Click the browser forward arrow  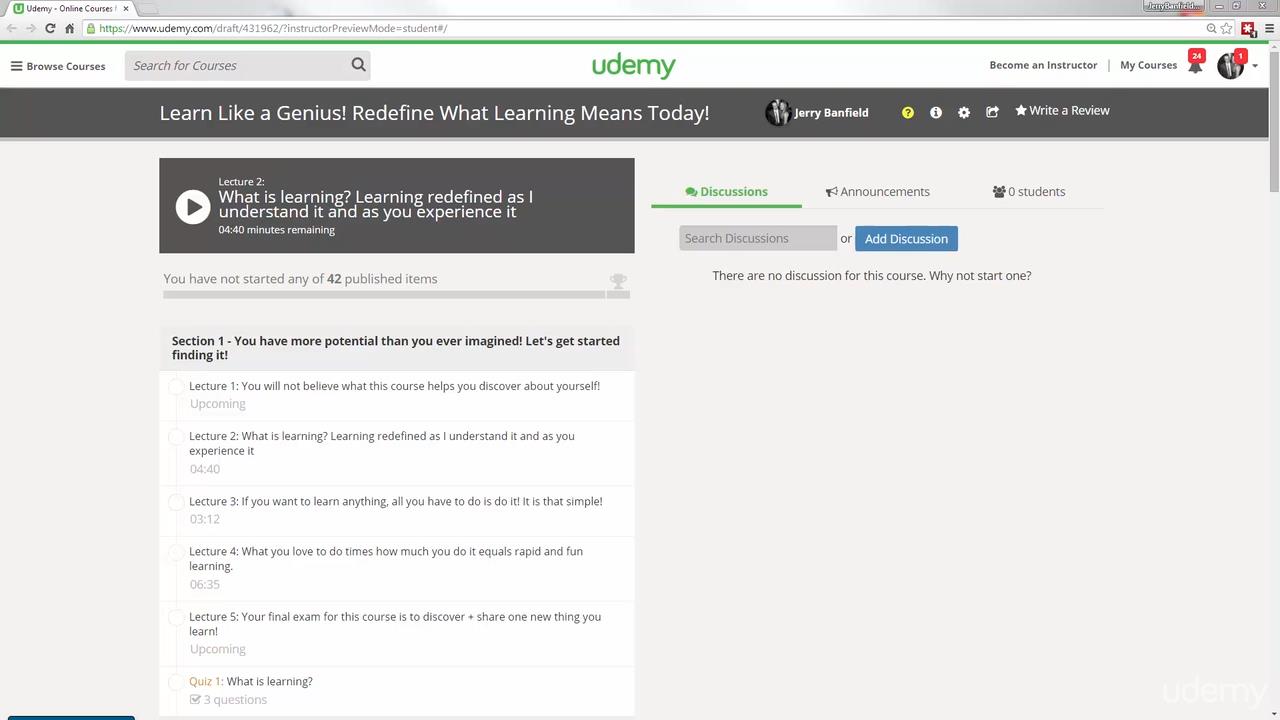click(31, 28)
